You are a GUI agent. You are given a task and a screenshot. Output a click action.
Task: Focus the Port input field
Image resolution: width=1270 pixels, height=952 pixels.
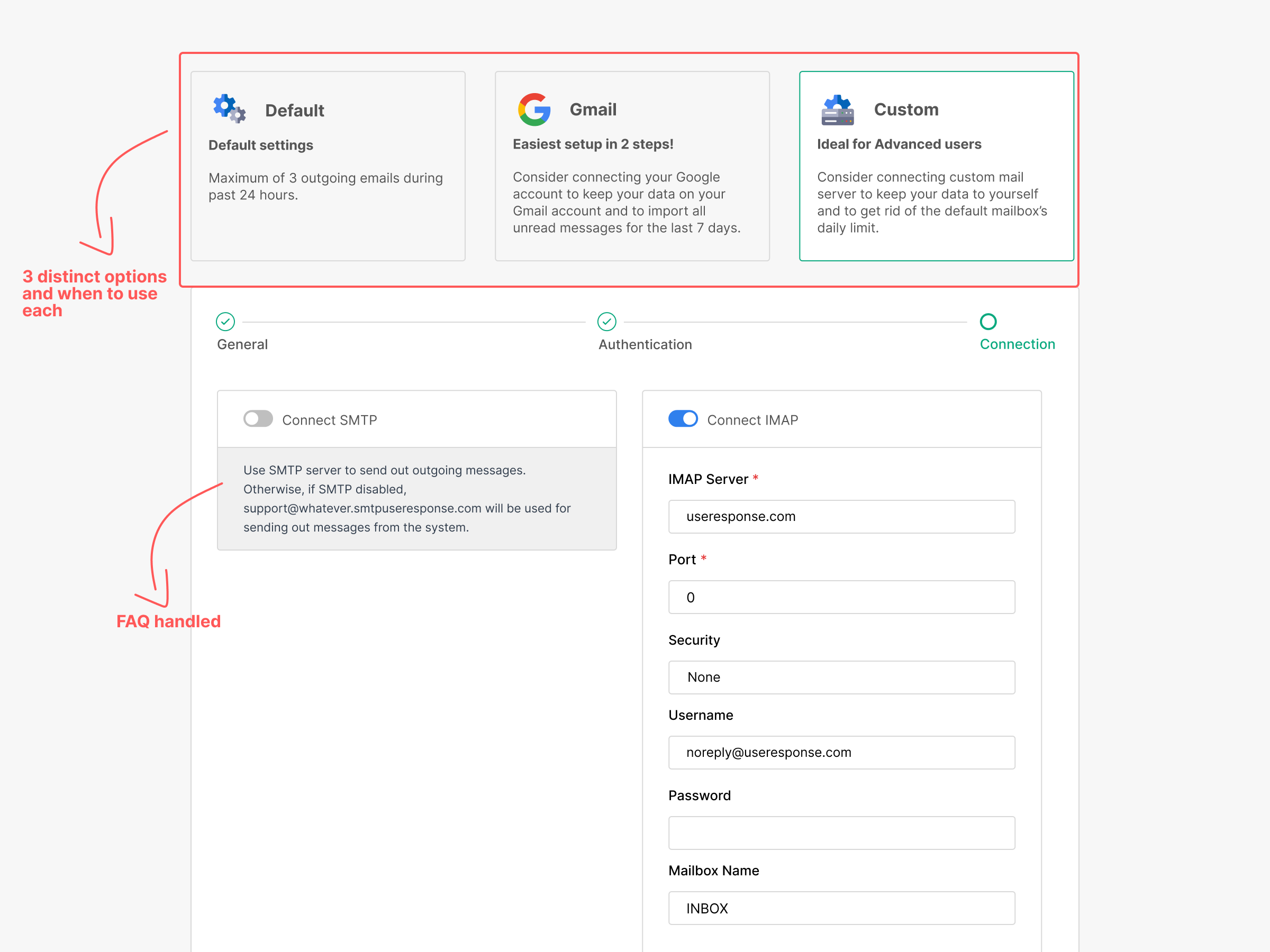click(x=842, y=597)
